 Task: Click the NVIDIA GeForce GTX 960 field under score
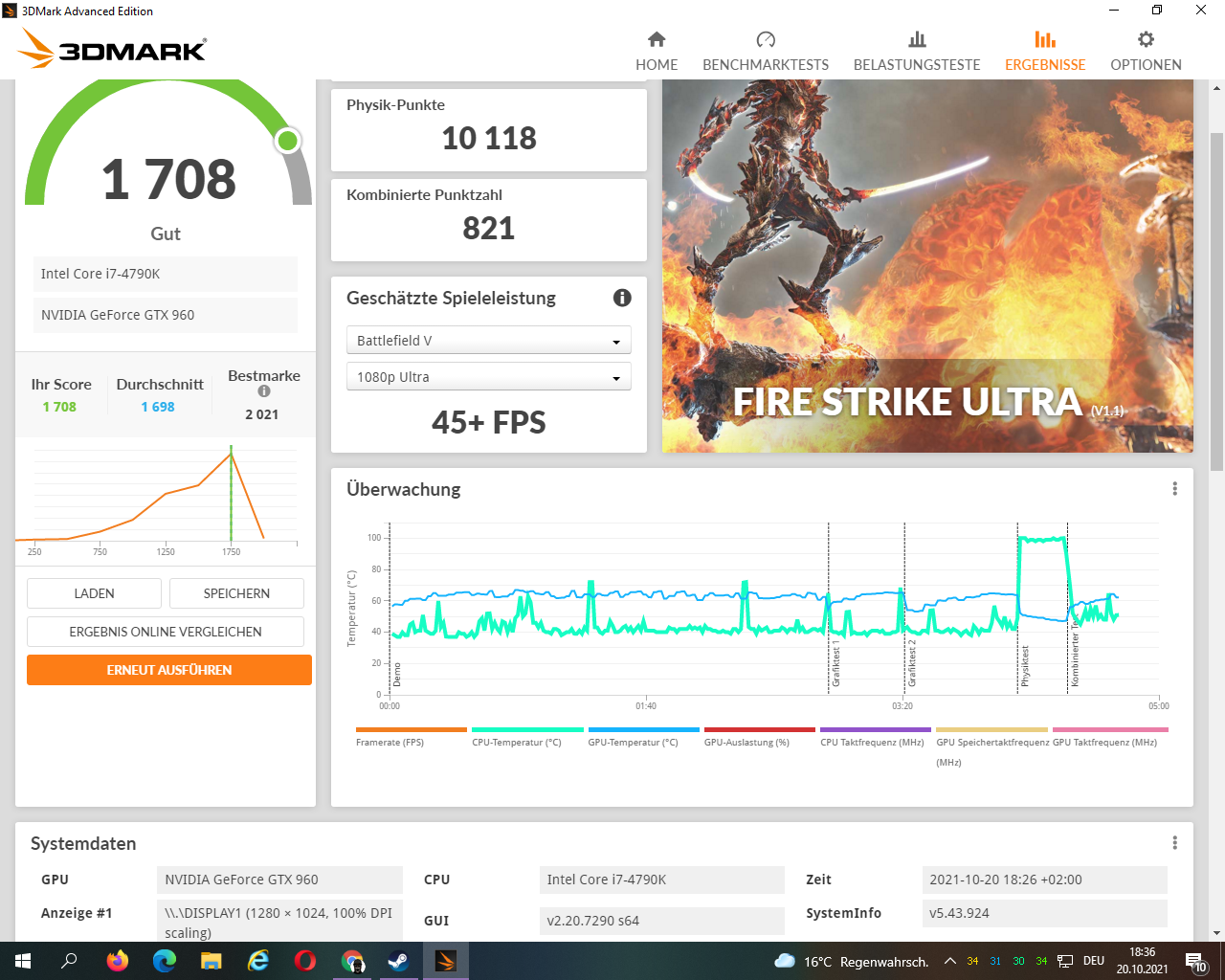[x=166, y=315]
